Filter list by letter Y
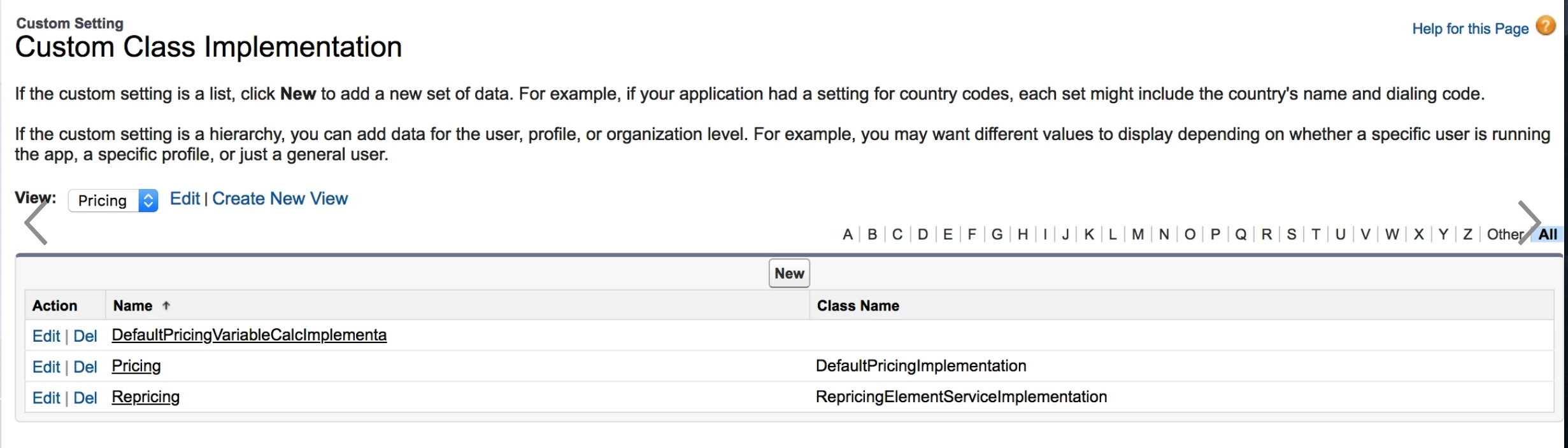Image resolution: width=1568 pixels, height=448 pixels. coord(1444,234)
